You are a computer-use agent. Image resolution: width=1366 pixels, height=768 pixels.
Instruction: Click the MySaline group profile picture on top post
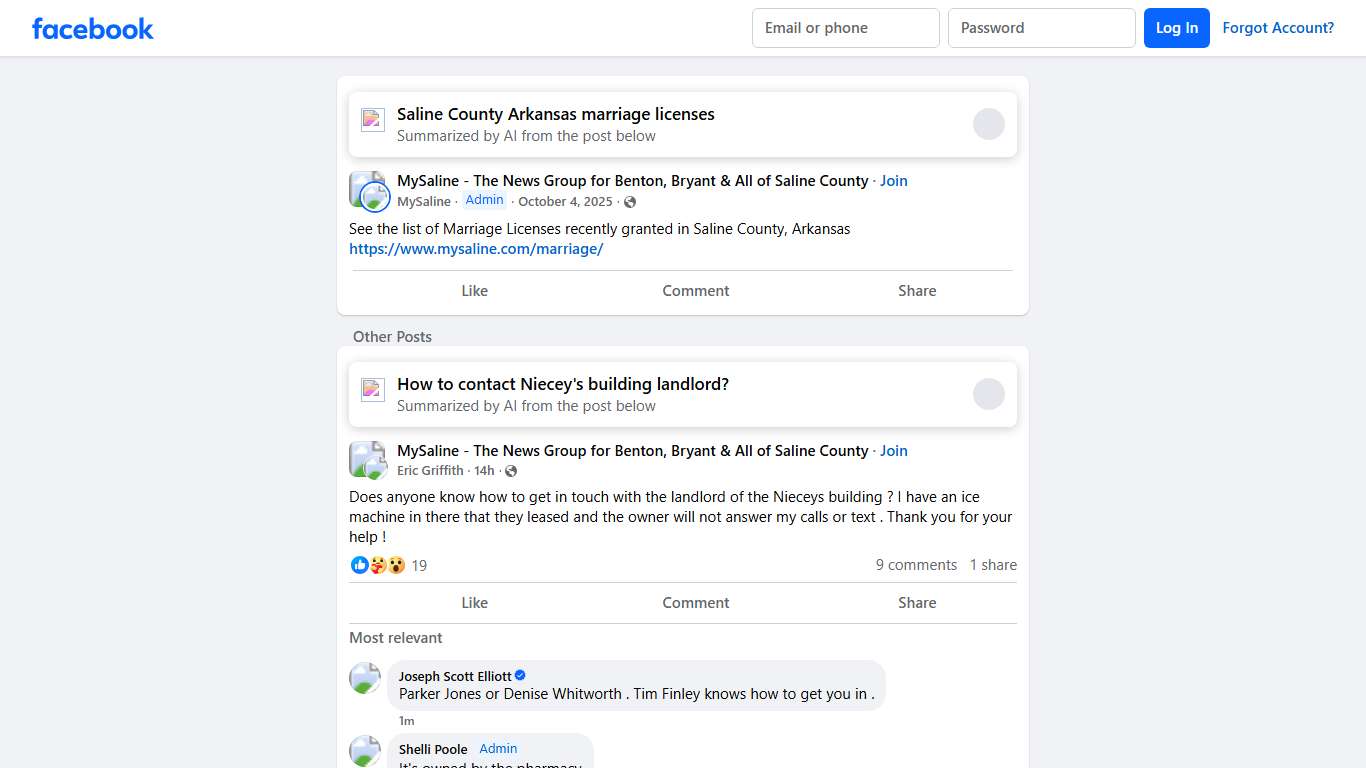(x=368, y=190)
